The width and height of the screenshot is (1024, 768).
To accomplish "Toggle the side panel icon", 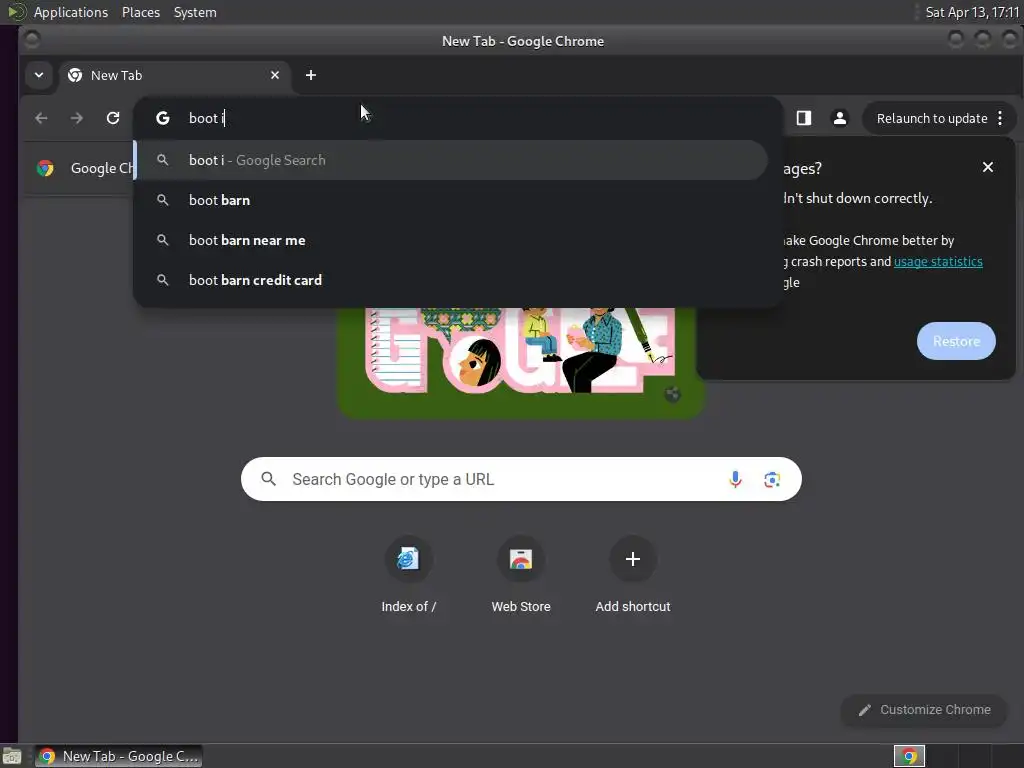I will (804, 118).
